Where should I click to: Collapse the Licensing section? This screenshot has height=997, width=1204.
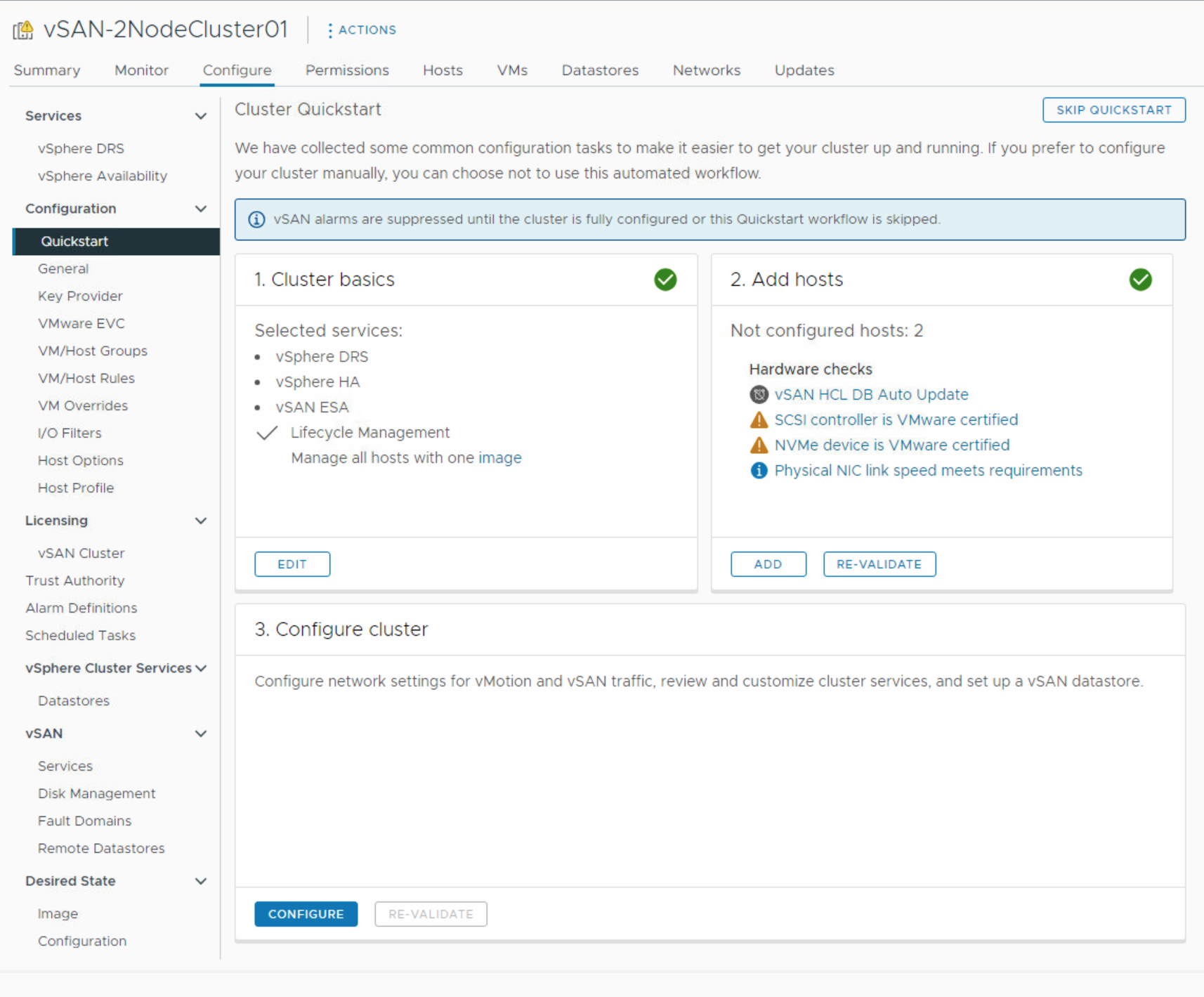pos(202,521)
